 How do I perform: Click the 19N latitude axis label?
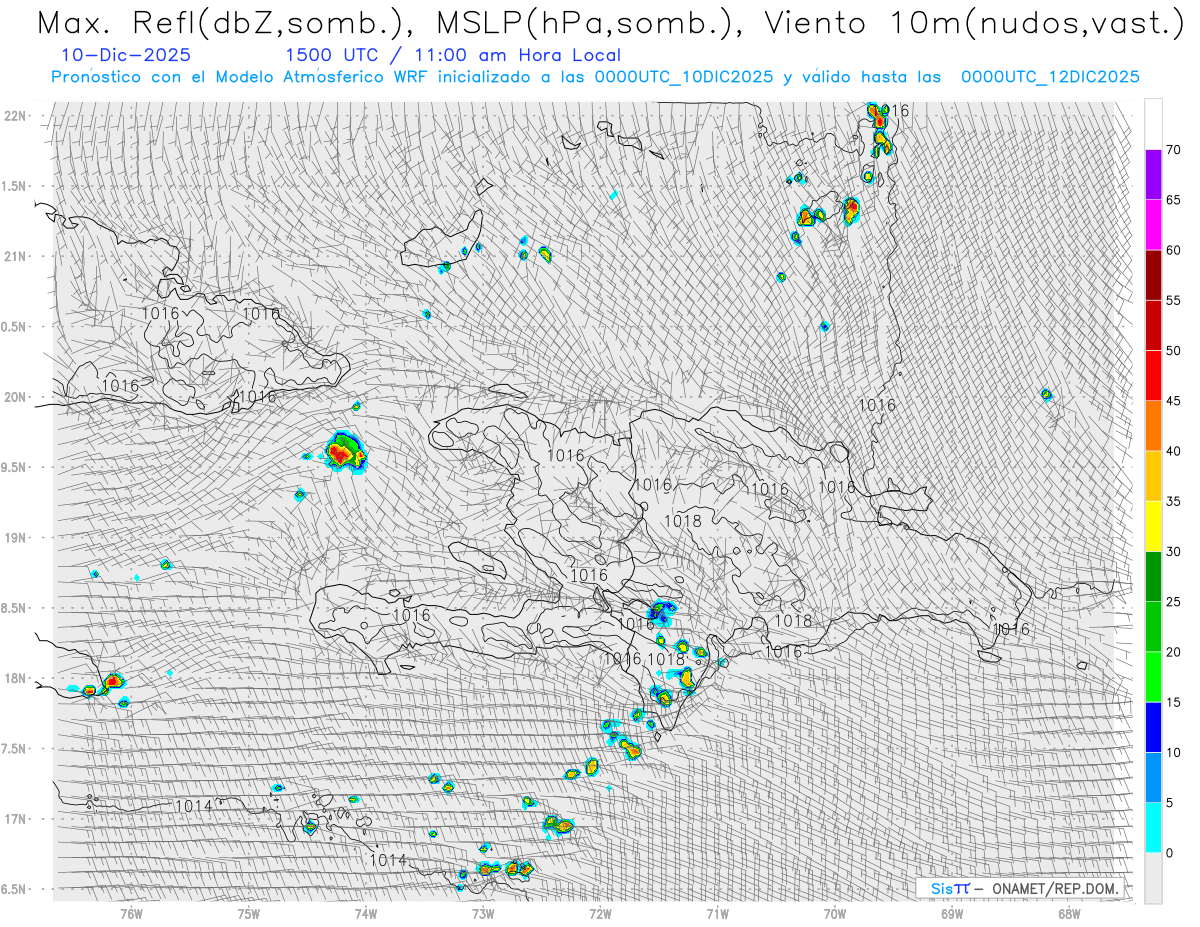[x=17, y=538]
